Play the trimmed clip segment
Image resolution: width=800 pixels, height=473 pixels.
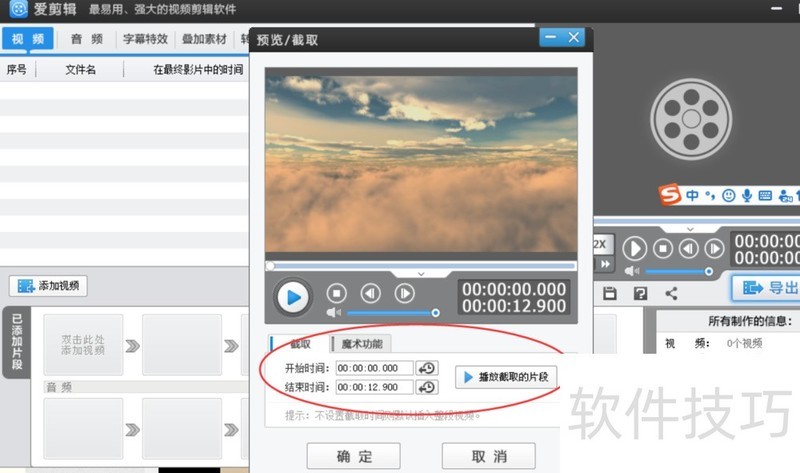point(506,377)
